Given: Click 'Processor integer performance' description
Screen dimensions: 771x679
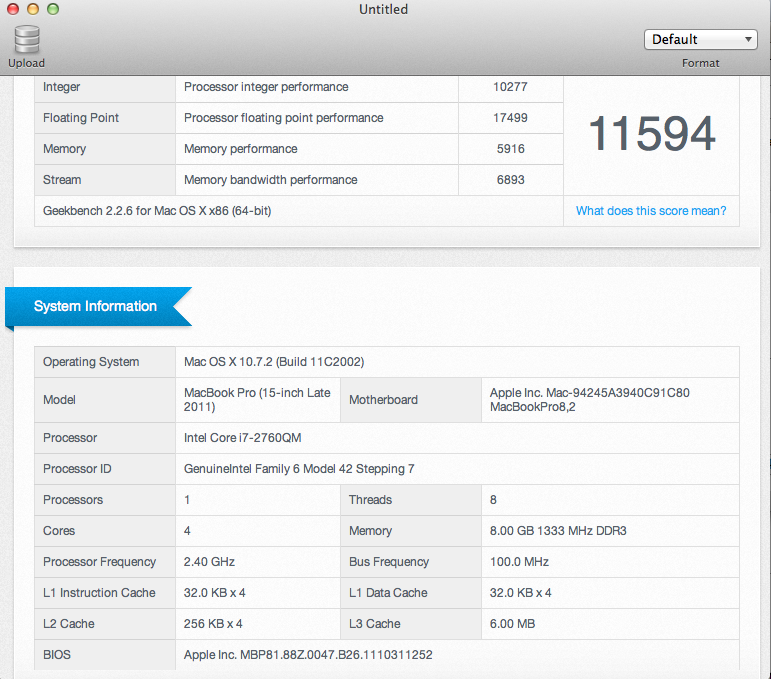Looking at the screenshot, I should [x=266, y=87].
